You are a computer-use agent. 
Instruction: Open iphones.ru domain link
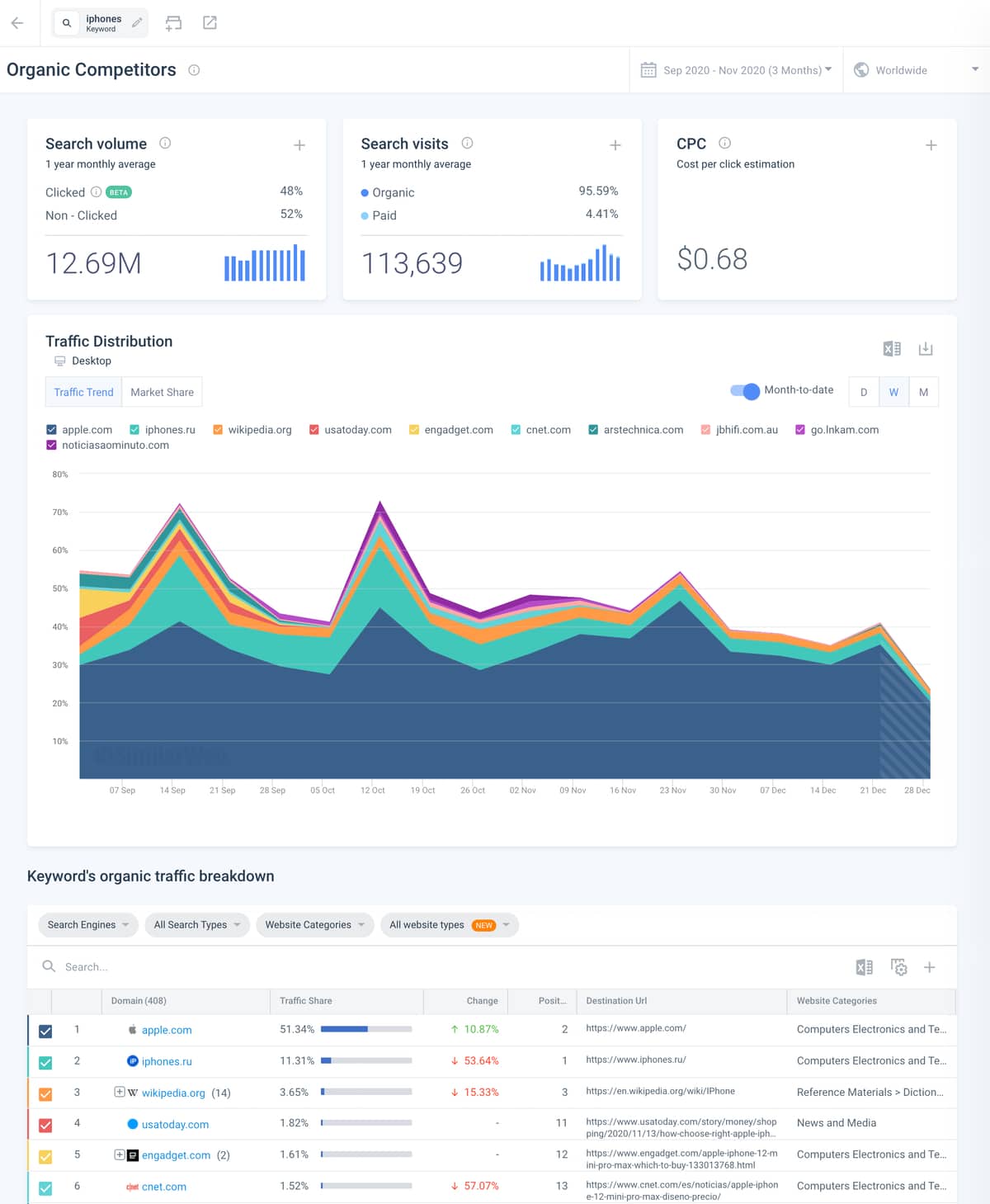167,1061
